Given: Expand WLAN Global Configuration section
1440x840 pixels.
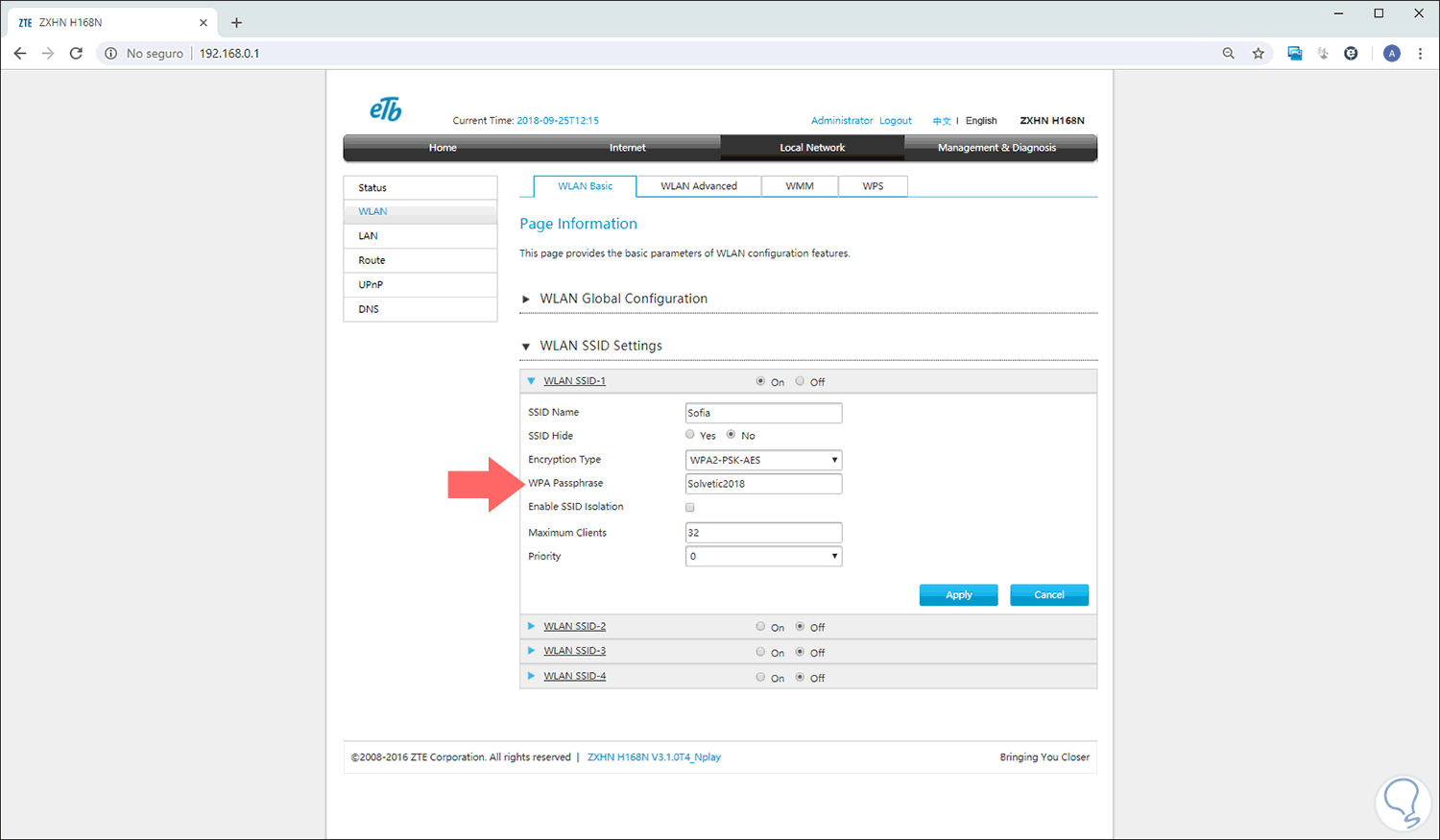Looking at the screenshot, I should [x=526, y=300].
